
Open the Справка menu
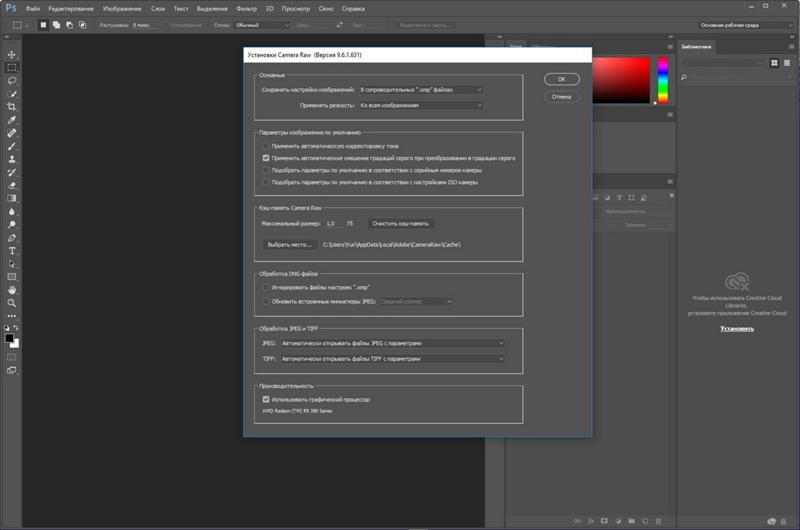point(353,9)
